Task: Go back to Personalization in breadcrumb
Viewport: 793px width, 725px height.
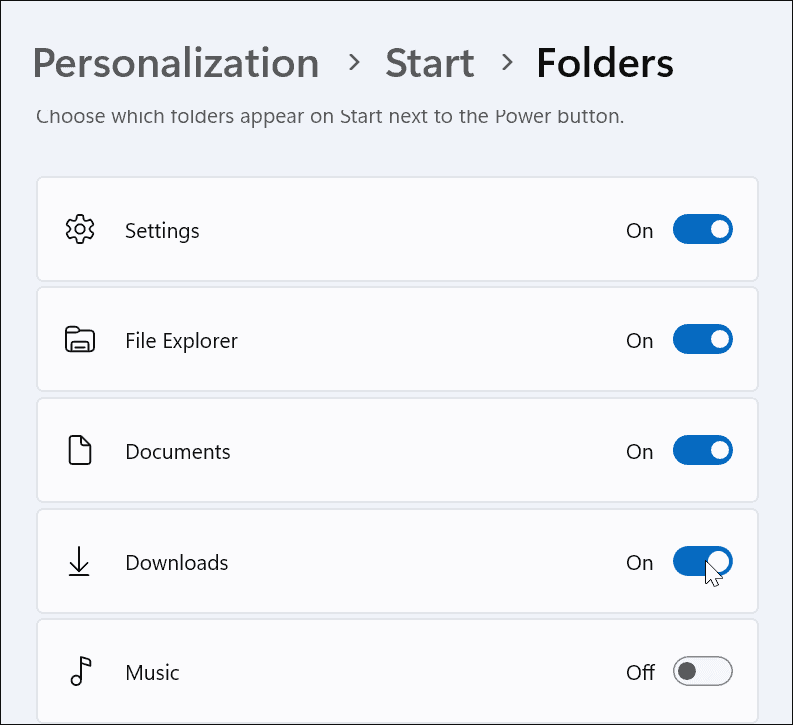Action: point(176,63)
